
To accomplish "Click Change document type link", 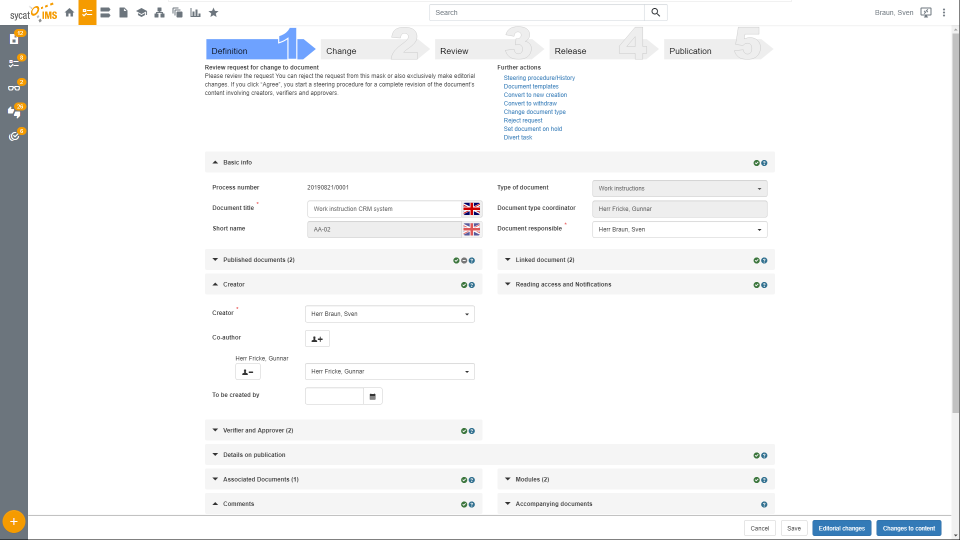I will click(x=534, y=112).
